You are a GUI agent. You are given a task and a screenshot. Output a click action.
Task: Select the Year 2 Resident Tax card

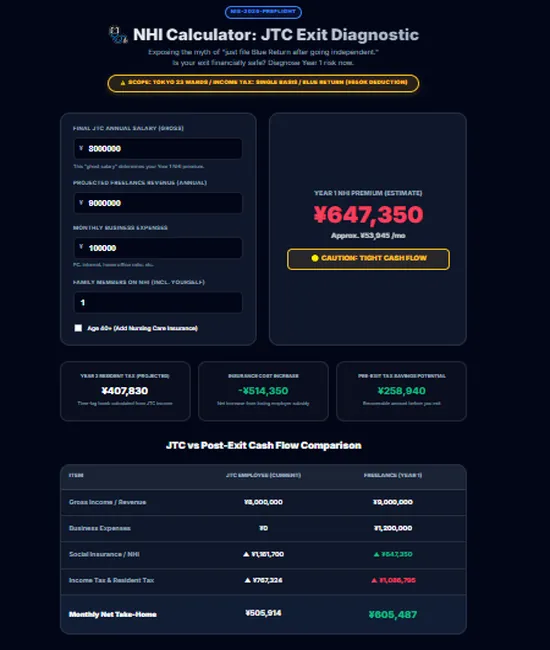click(x=125, y=391)
